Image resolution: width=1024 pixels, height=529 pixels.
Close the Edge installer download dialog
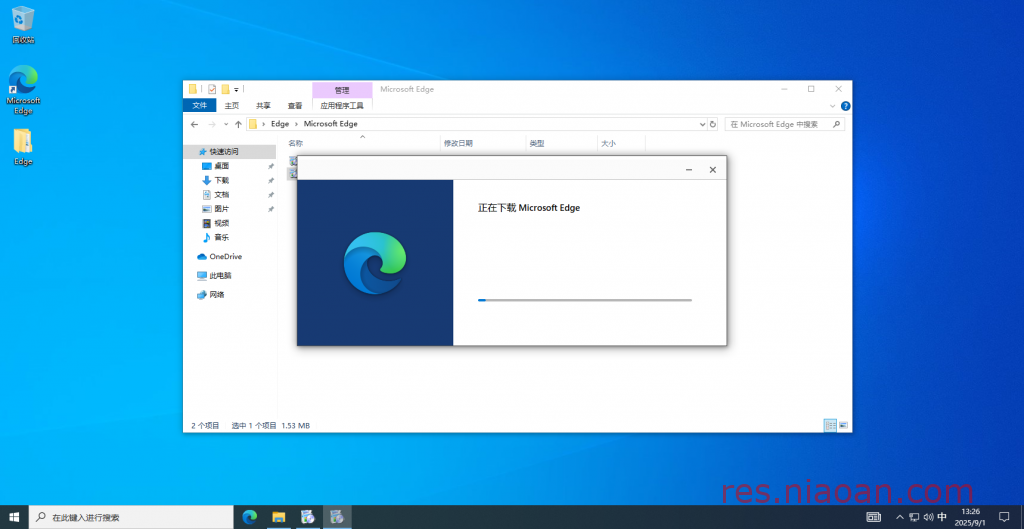[x=713, y=170]
